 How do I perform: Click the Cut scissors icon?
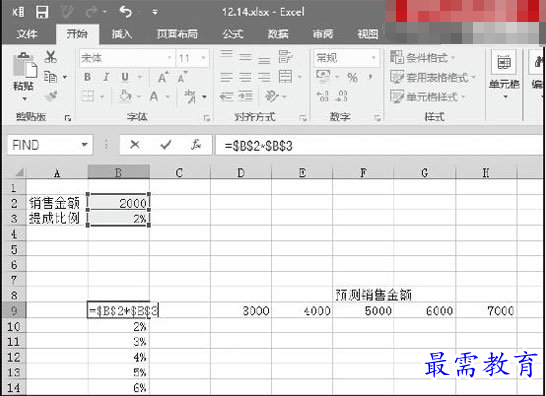tap(50, 56)
